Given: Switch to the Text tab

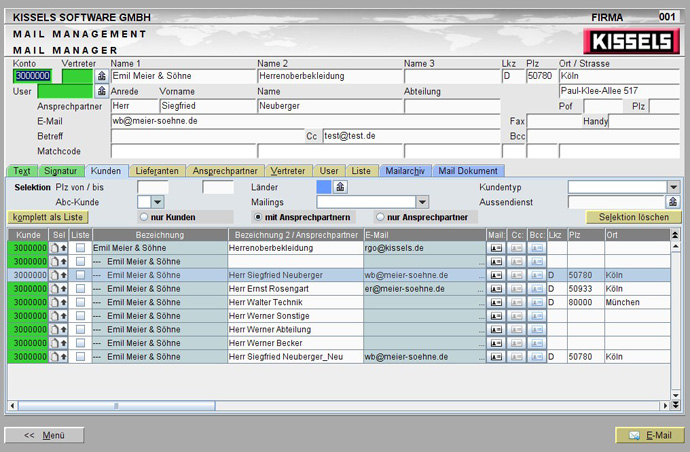Looking at the screenshot, I should [x=22, y=171].
